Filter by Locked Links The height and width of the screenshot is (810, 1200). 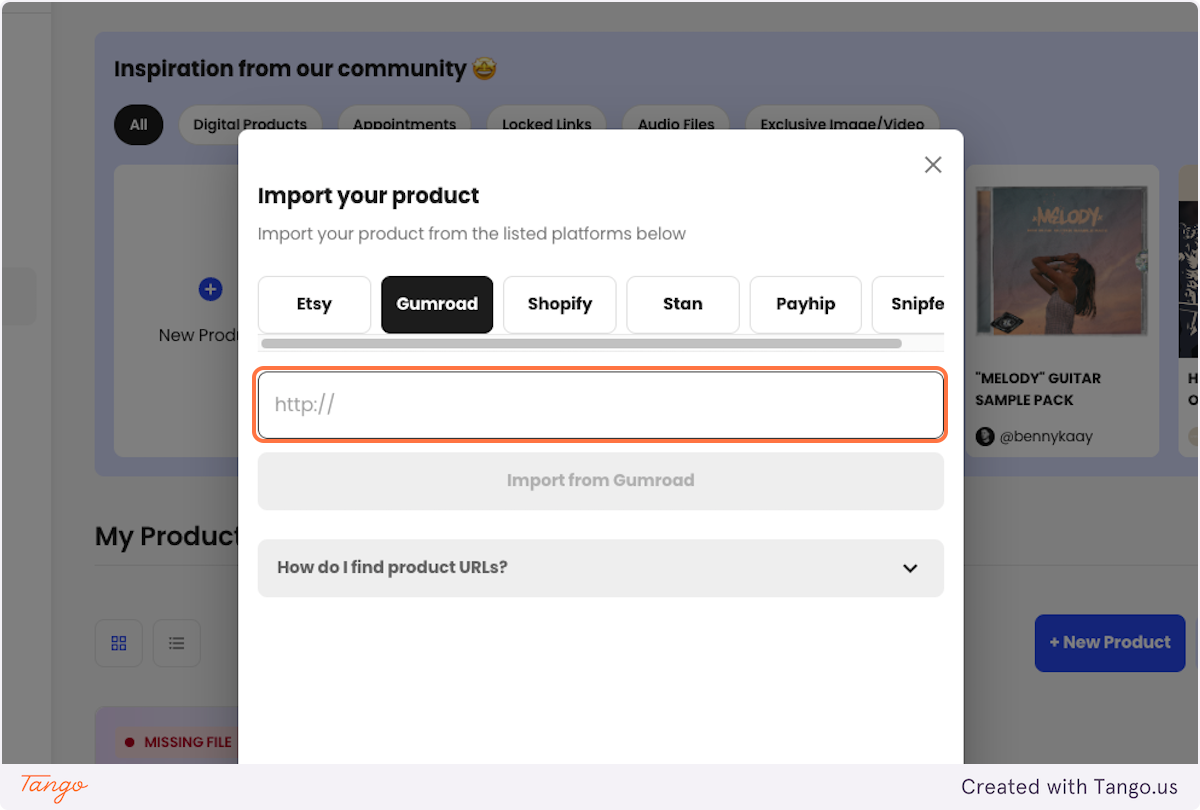click(x=547, y=125)
